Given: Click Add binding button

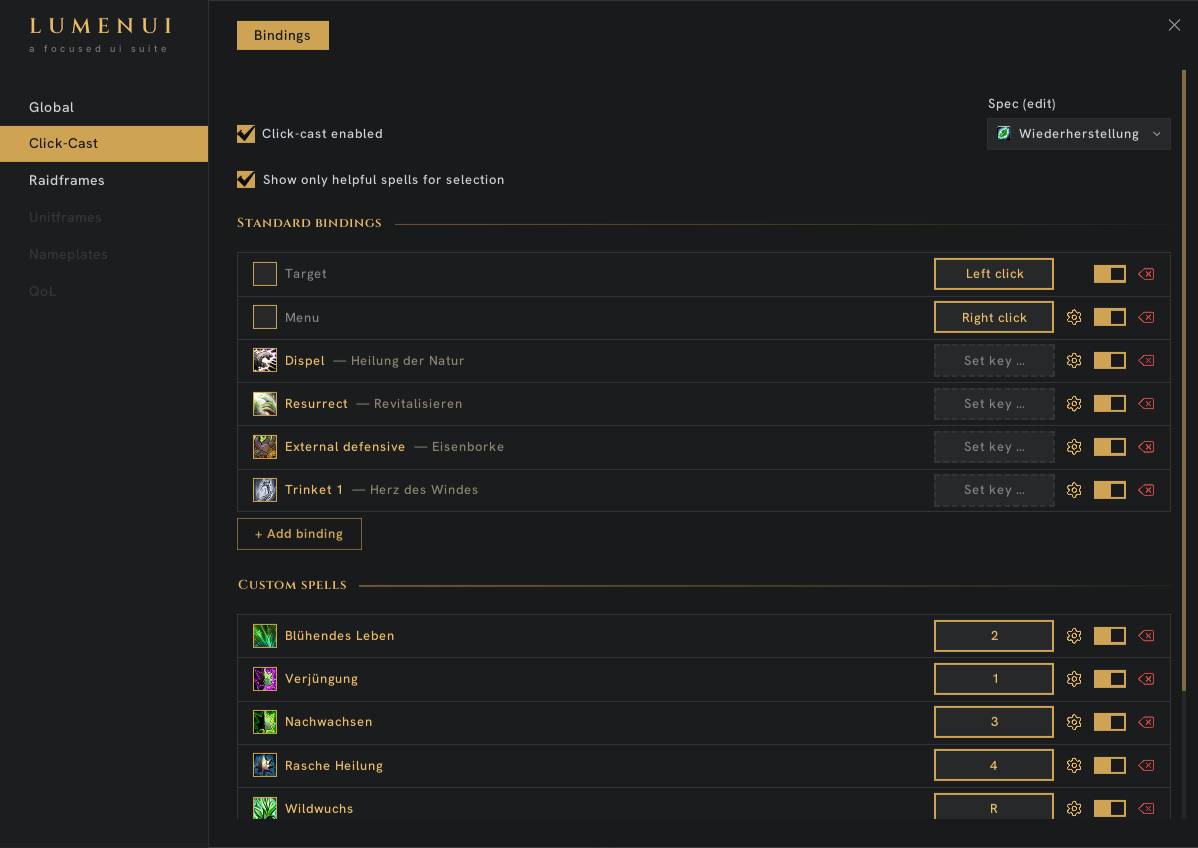Looking at the screenshot, I should click(x=299, y=533).
